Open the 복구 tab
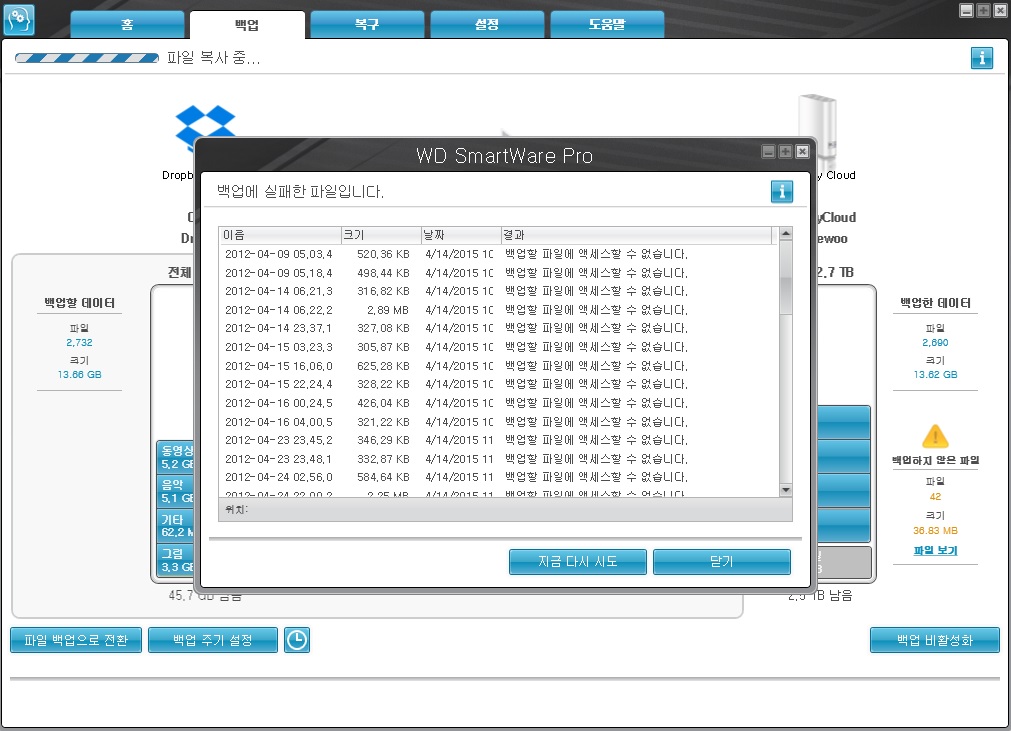The width and height of the screenshot is (1011, 731). click(x=367, y=25)
